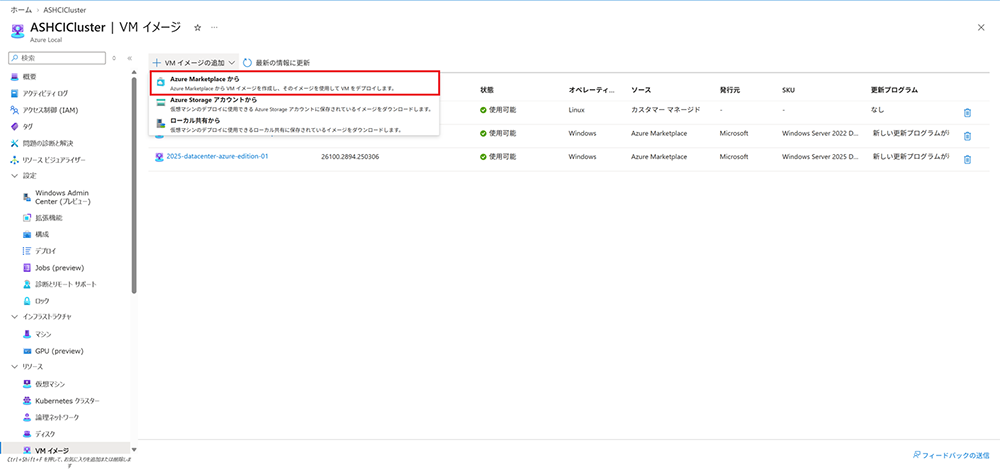Refresh with 最新の情報に更新
The height and width of the screenshot is (471, 1000).
pos(276,62)
